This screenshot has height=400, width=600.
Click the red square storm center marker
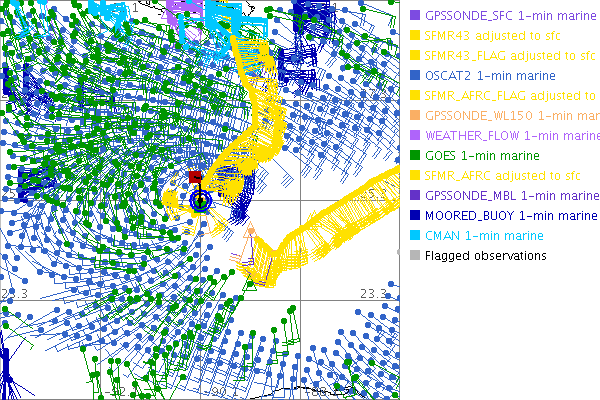[x=196, y=177]
